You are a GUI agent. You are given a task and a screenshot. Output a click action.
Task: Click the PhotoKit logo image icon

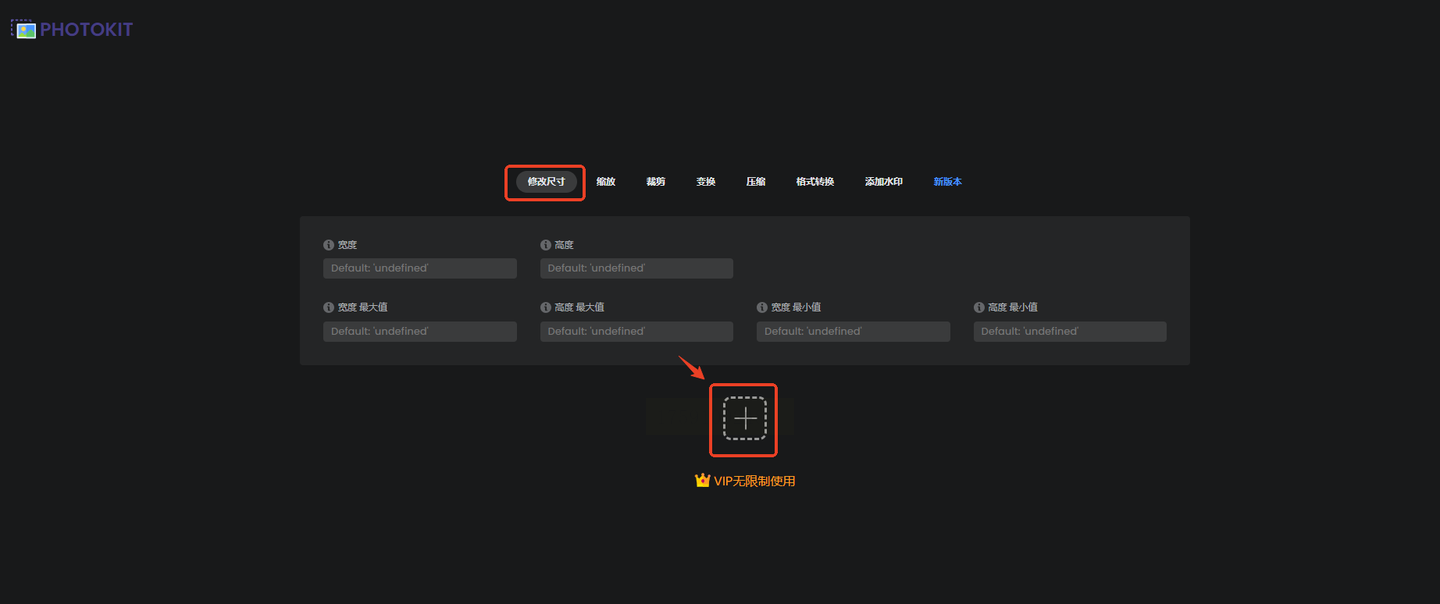23,29
